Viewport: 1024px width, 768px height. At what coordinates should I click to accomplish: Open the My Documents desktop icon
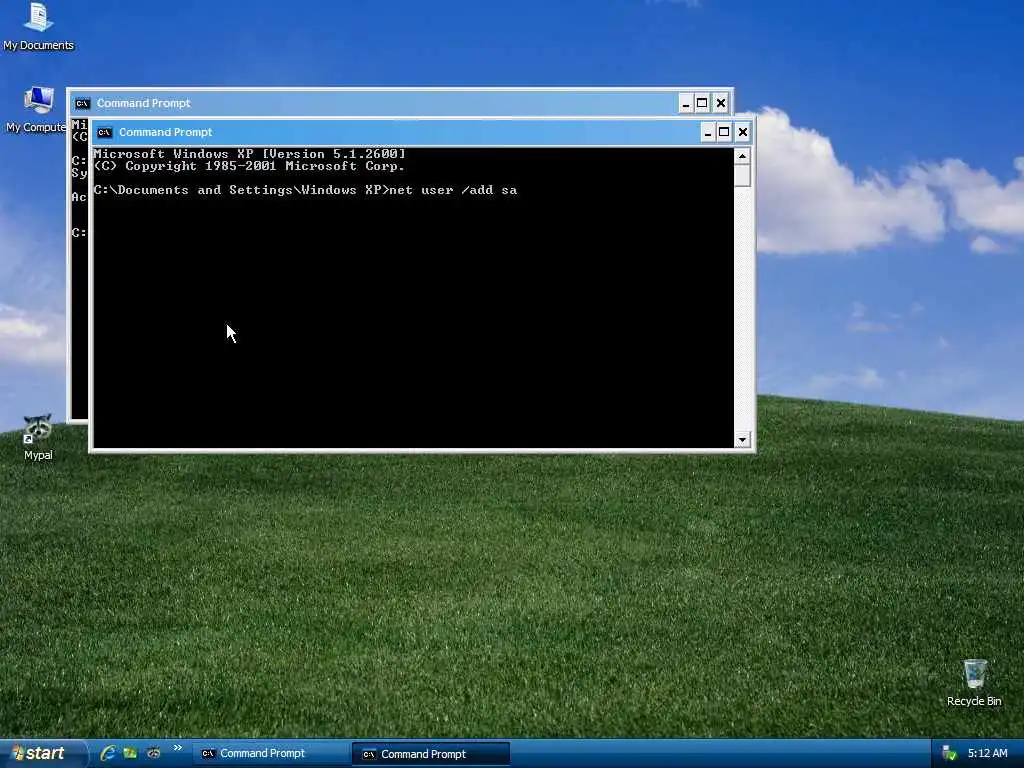[x=39, y=26]
